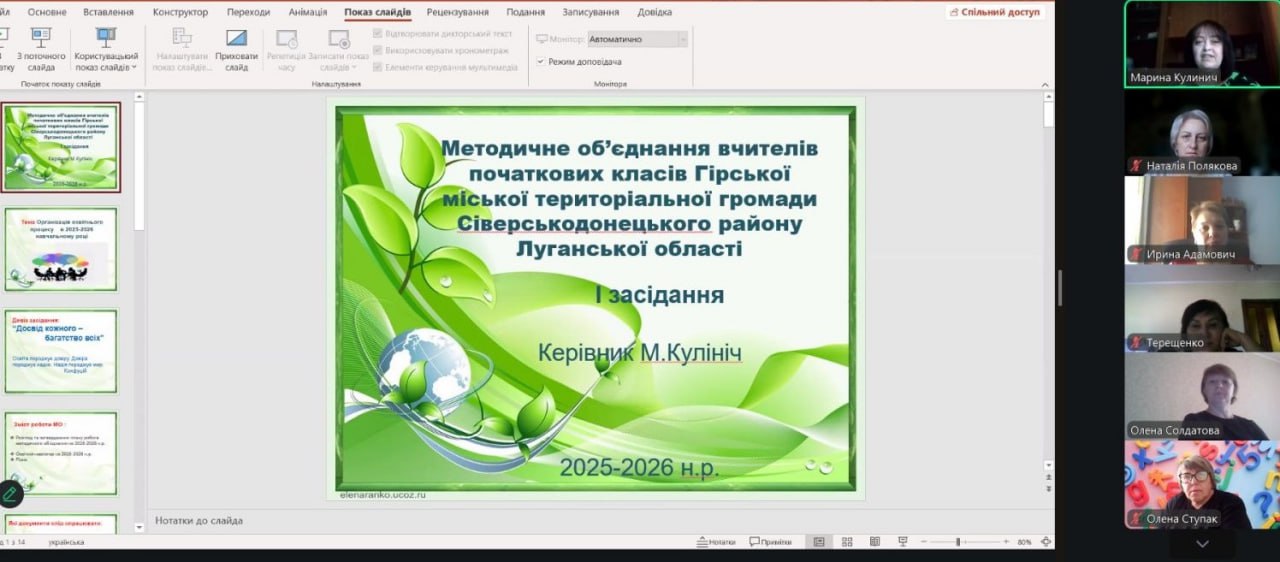The image size is (1280, 562).
Task: Start slideshow from current slide
Action: (41, 48)
